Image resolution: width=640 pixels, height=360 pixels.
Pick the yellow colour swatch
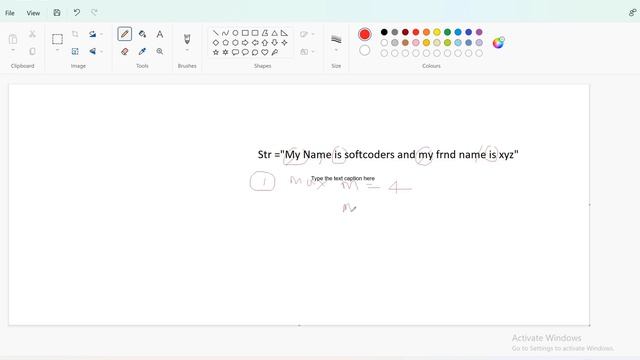pyautogui.click(x=437, y=32)
